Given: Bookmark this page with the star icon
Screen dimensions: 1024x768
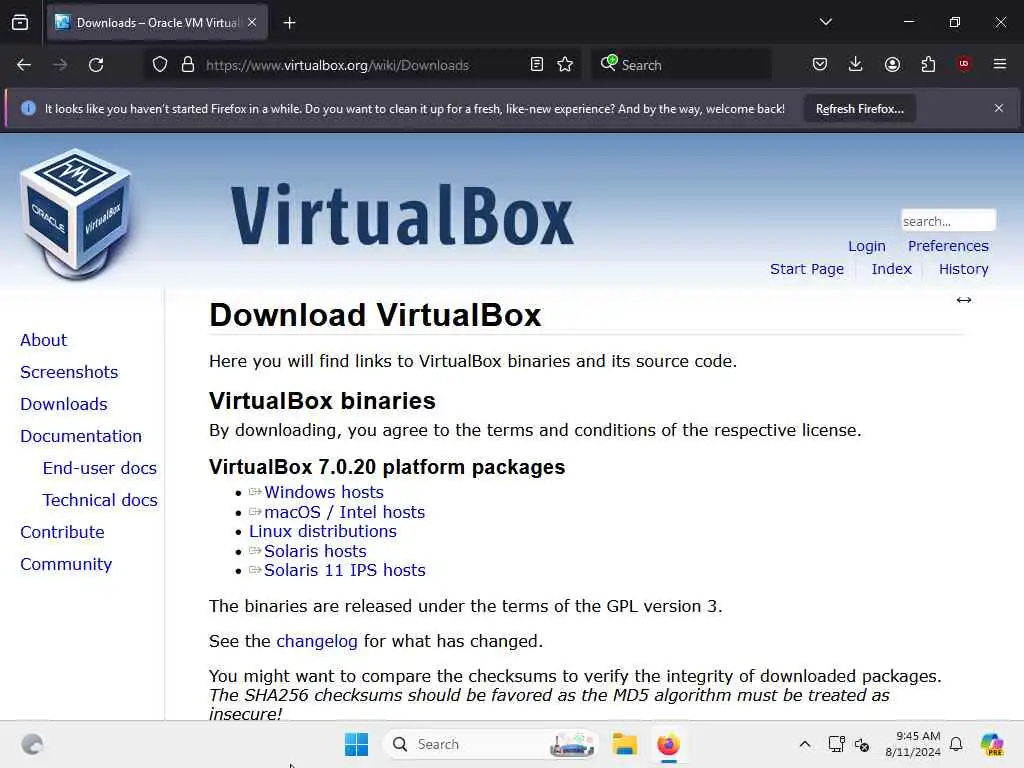Looking at the screenshot, I should point(566,65).
